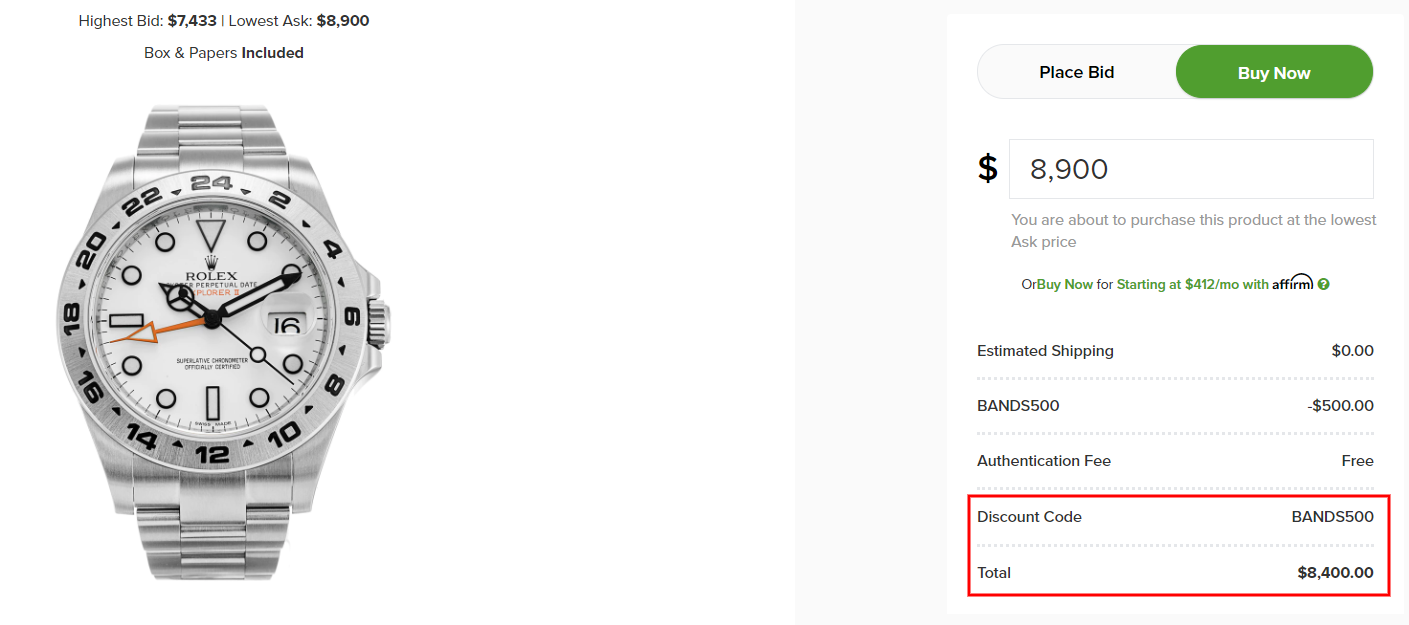Screen dimensions: 1409x625
Task: Click the Affirm logo
Action: (1292, 283)
